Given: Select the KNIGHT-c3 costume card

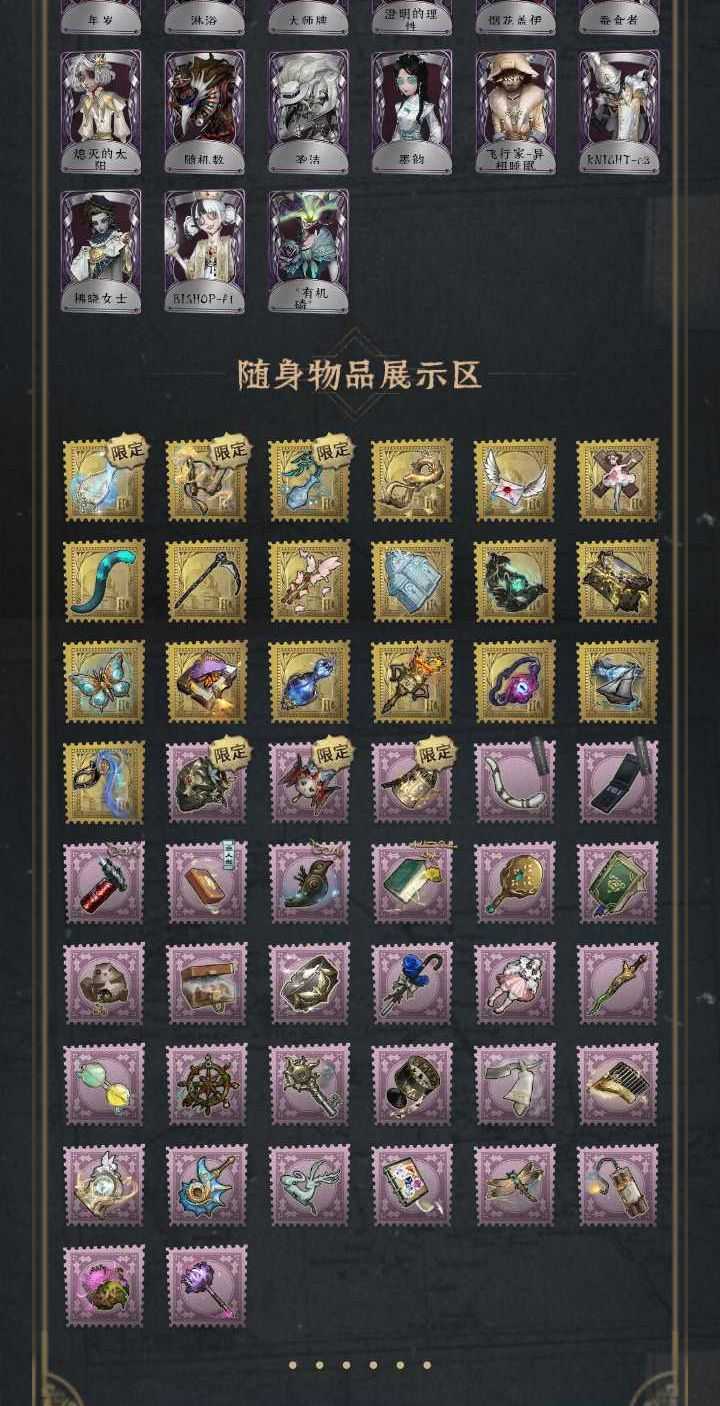Looking at the screenshot, I should (x=619, y=112).
